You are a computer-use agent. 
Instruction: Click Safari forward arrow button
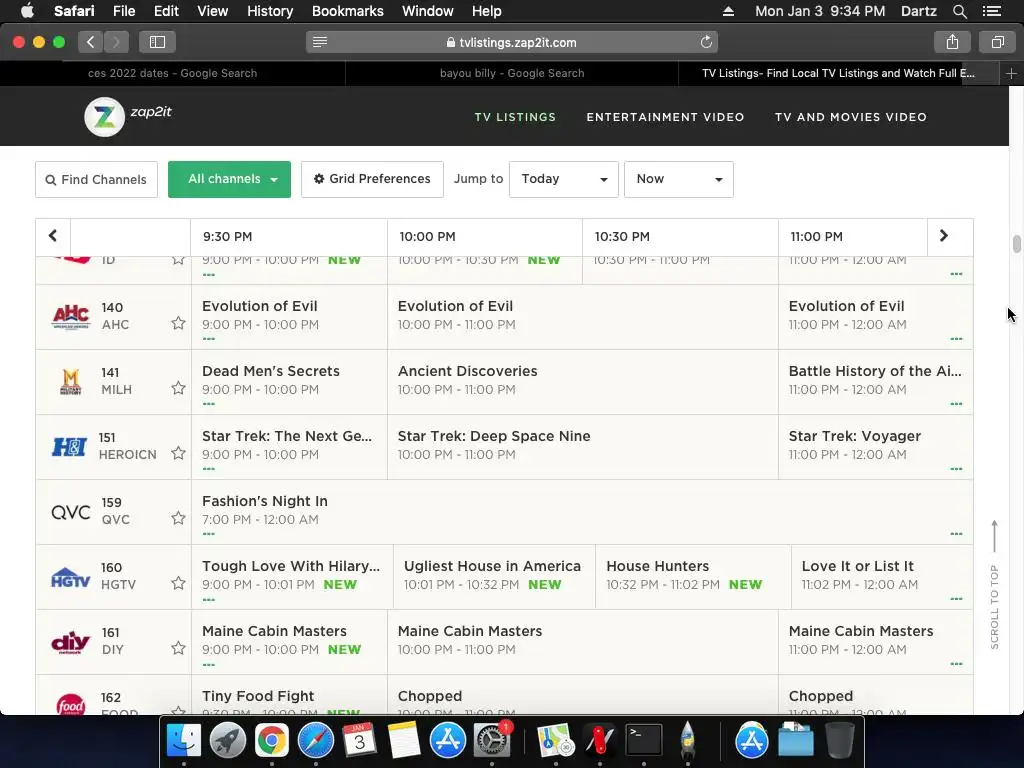(x=116, y=42)
